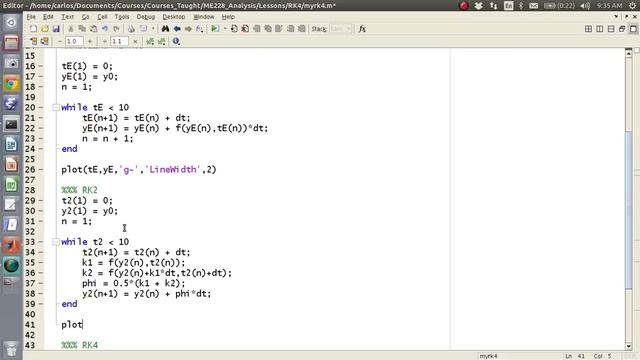The width and height of the screenshot is (640, 360).
Task: Open the Stack dropdown
Action: [x=341, y=29]
